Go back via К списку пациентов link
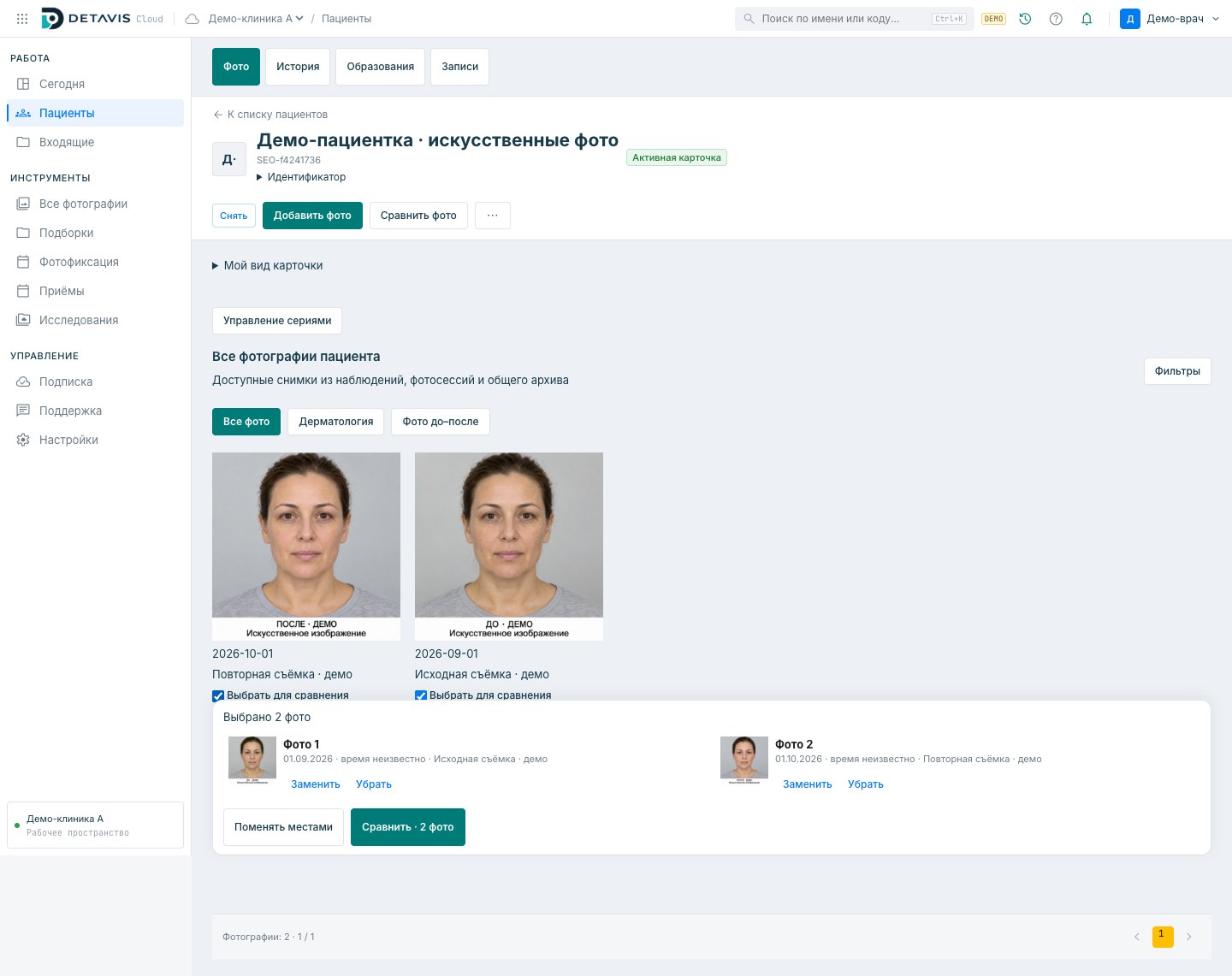Viewport: 1232px width, 976px height. [x=270, y=115]
